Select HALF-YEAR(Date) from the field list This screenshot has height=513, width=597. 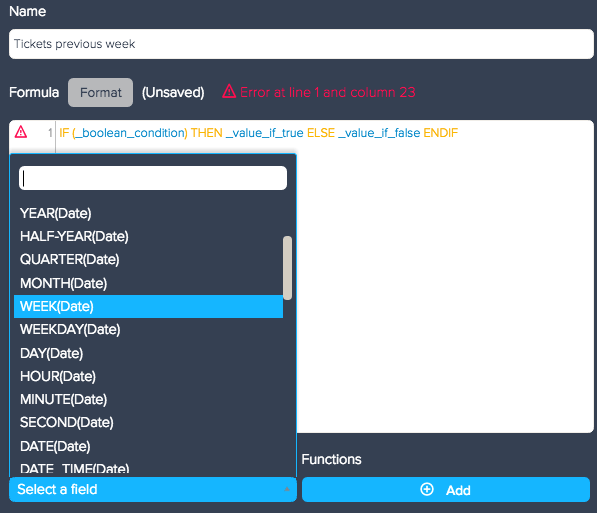148,237
